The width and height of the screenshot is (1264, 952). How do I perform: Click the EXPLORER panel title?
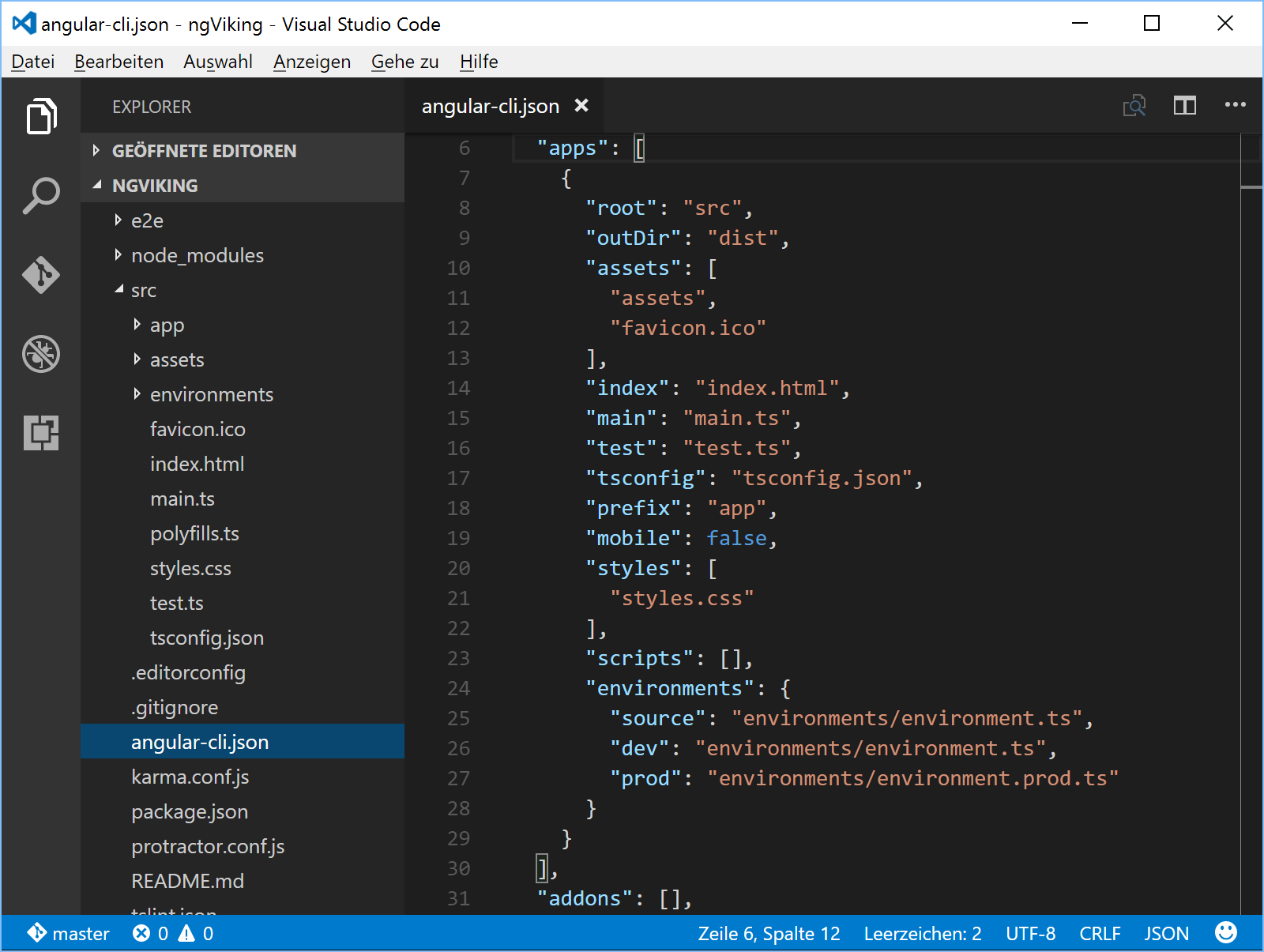coord(152,107)
